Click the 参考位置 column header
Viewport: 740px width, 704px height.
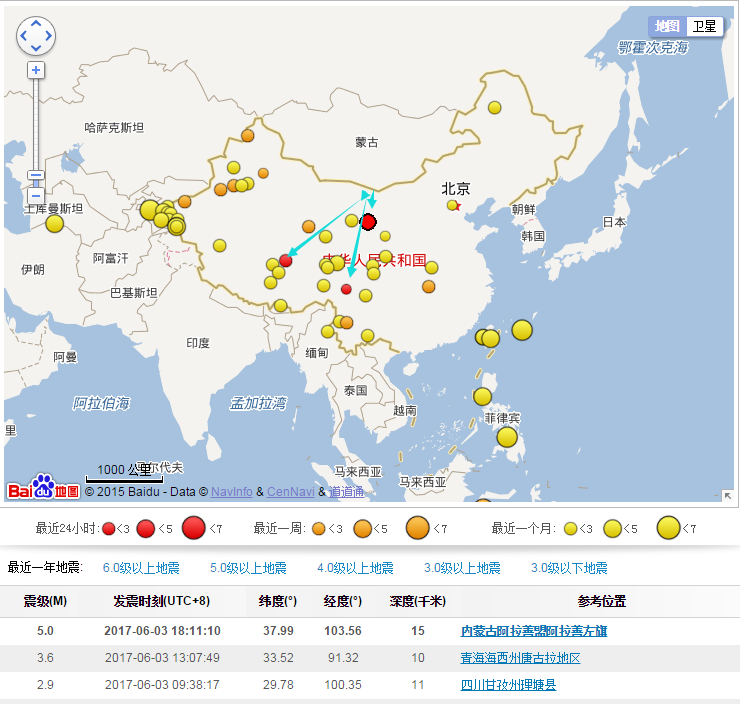click(602, 601)
